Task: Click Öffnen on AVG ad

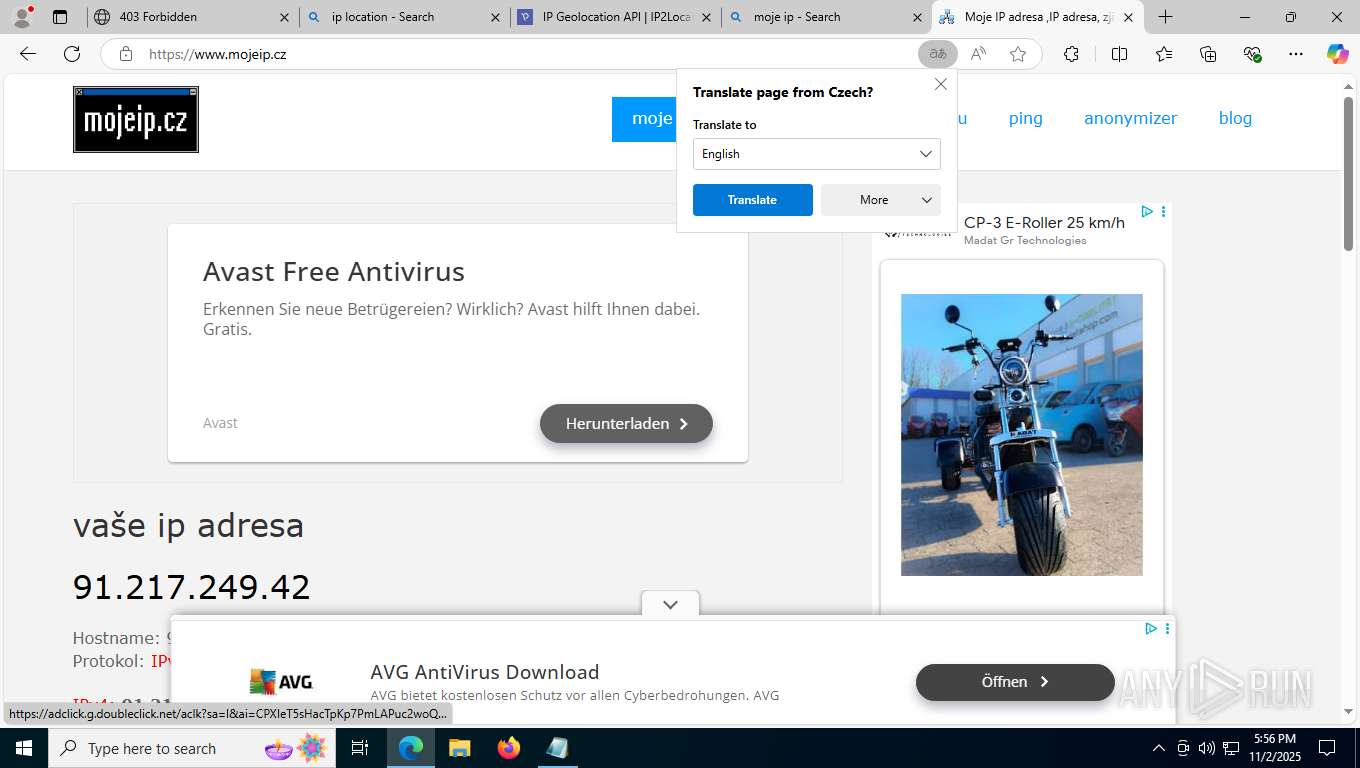Action: pos(1015,682)
